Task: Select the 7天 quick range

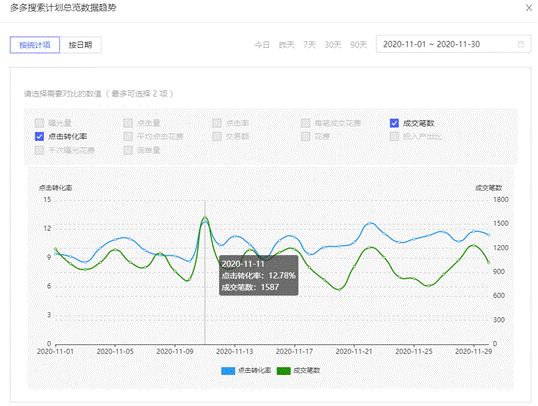Action: pos(309,45)
